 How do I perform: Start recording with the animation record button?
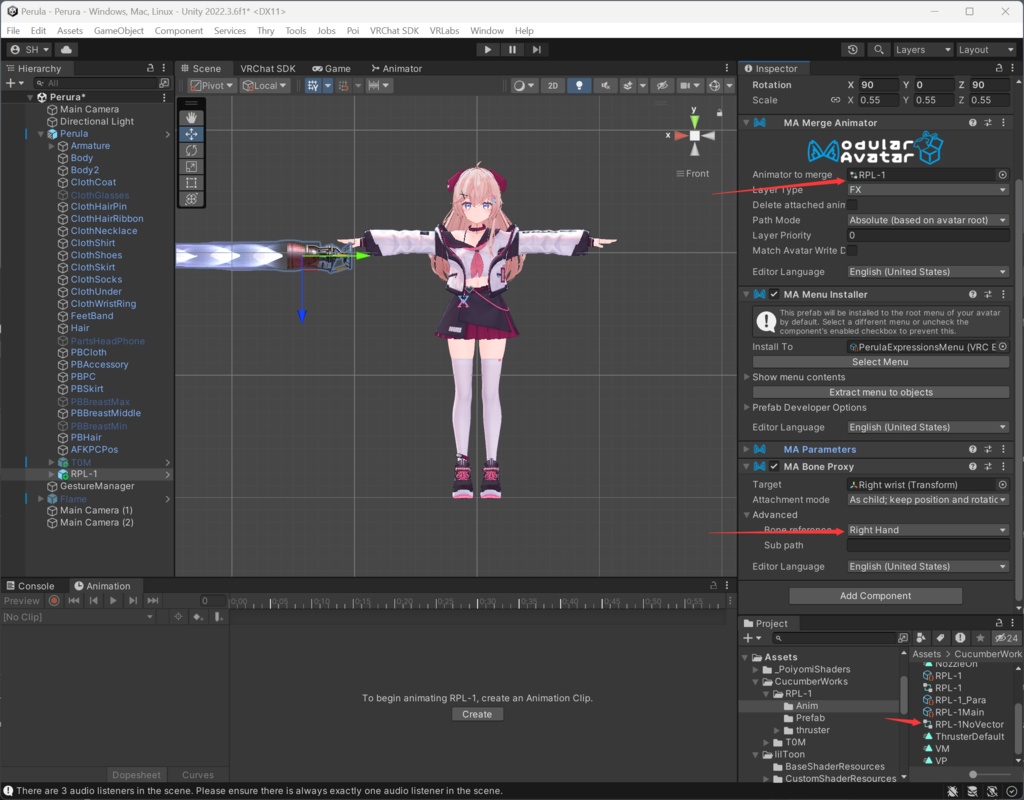pos(54,601)
